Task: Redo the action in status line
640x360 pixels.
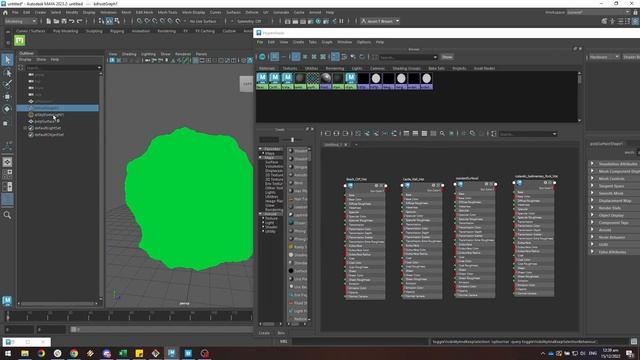Action: point(80,21)
